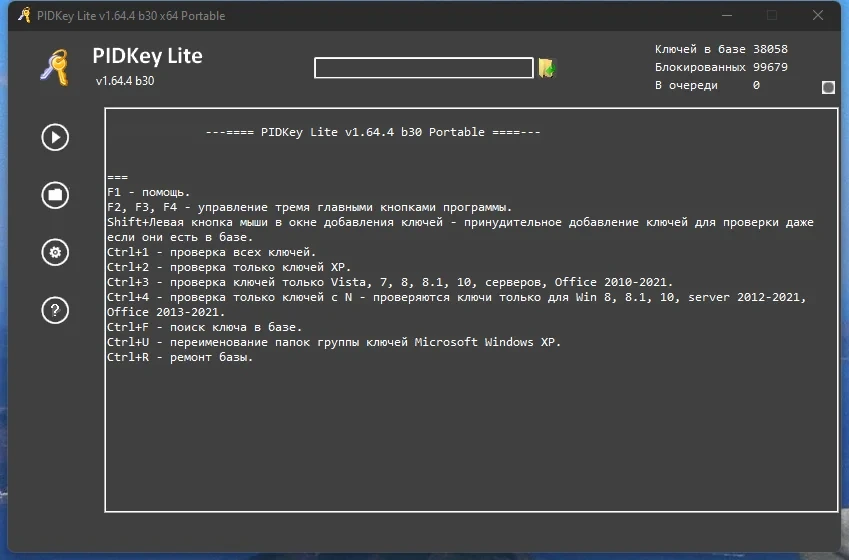
Task: Click the "Ctrl+2" XP keys check line
Action: click(x=229, y=267)
